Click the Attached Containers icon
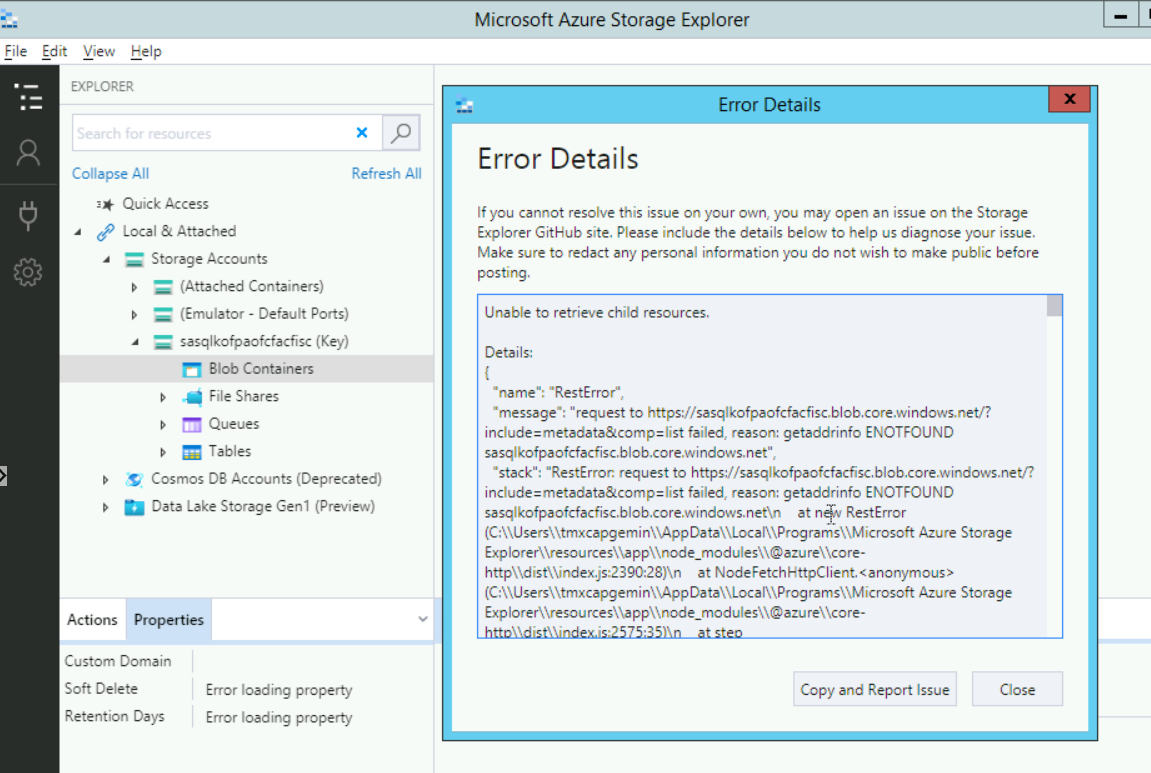The width and height of the screenshot is (1151, 773). pyautogui.click(x=163, y=287)
